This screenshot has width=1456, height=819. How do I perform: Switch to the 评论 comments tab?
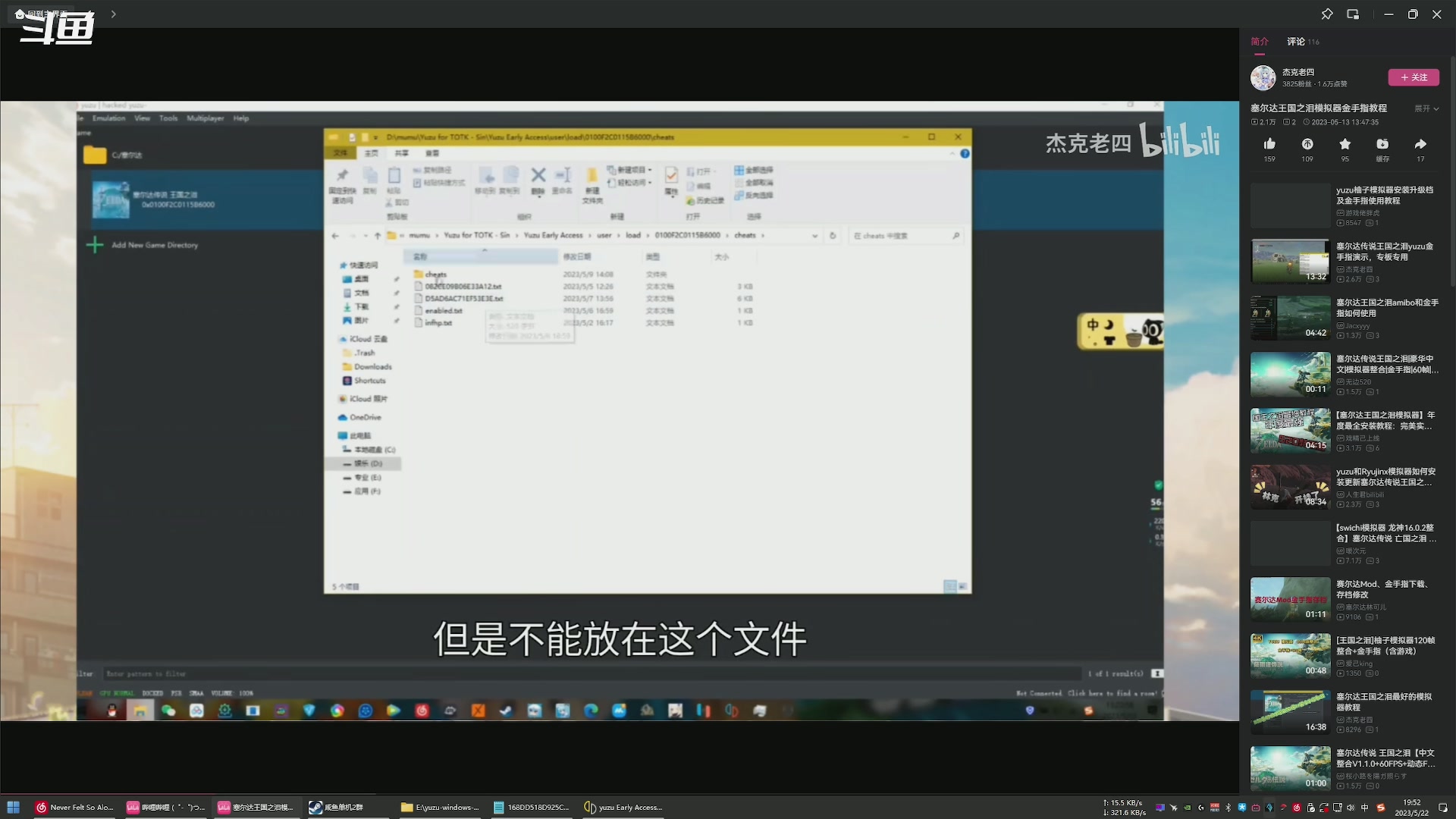coord(1303,42)
